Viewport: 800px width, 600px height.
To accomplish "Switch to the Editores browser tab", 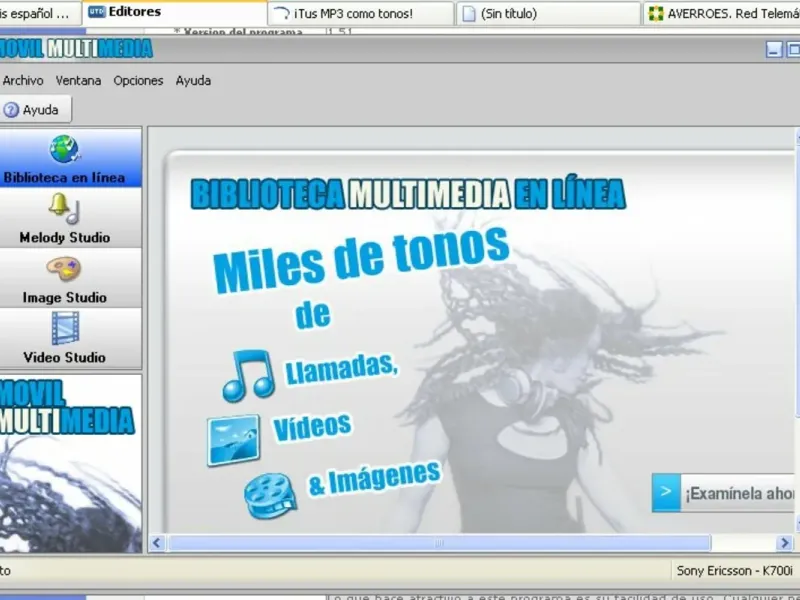I will point(174,13).
